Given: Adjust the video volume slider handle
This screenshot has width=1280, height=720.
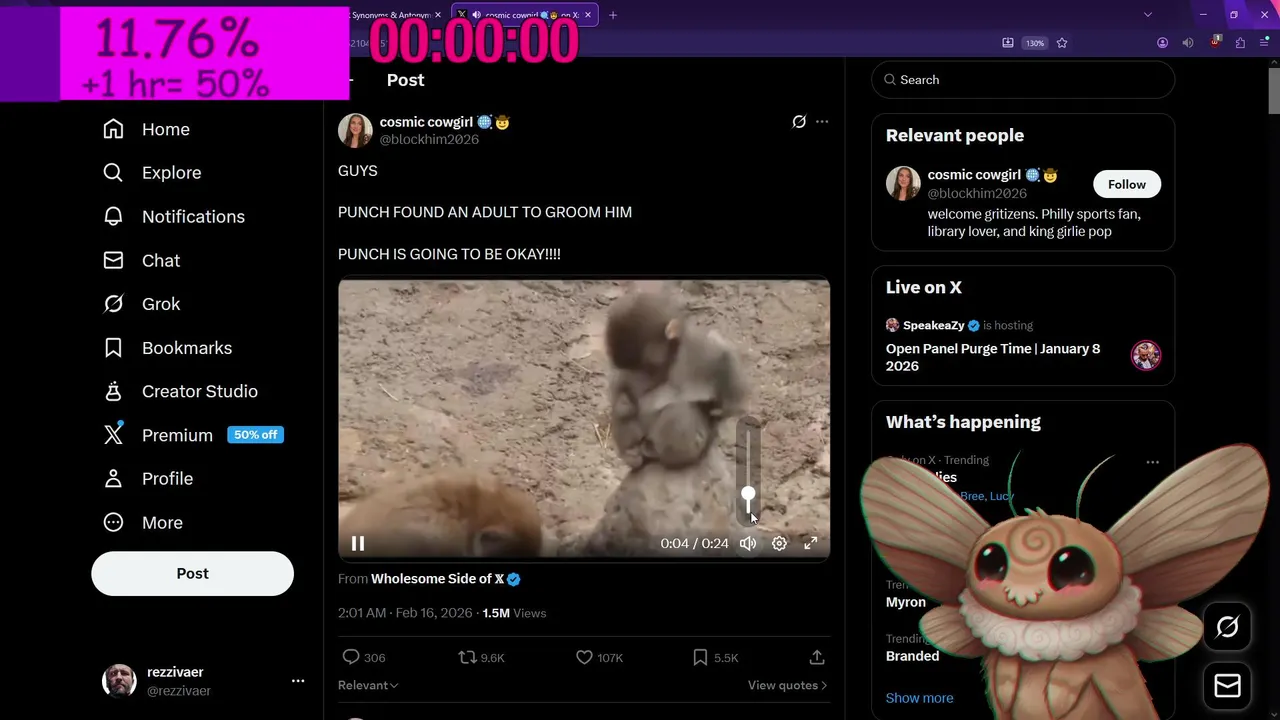Looking at the screenshot, I should [x=748, y=494].
